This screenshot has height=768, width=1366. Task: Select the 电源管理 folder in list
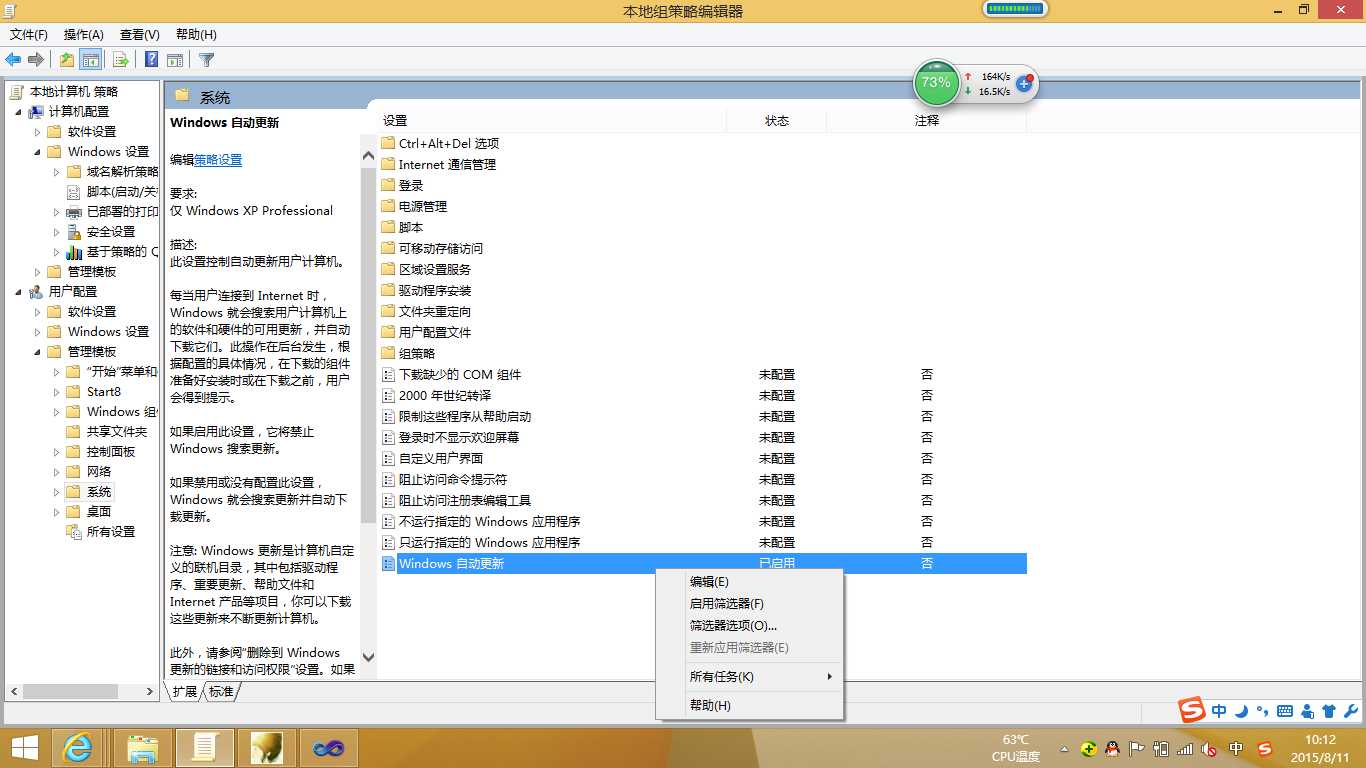422,207
